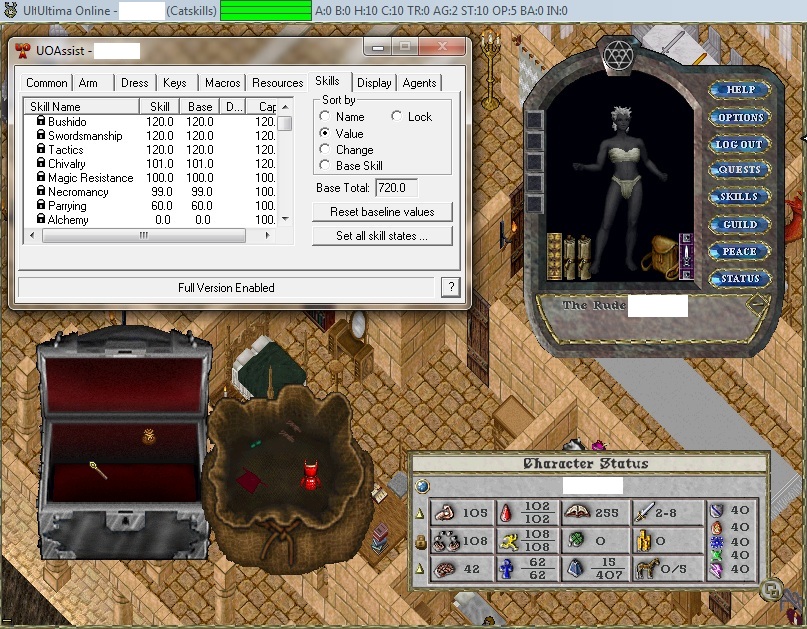Click the Base Total field
The width and height of the screenshot is (807, 629).
coord(396,188)
